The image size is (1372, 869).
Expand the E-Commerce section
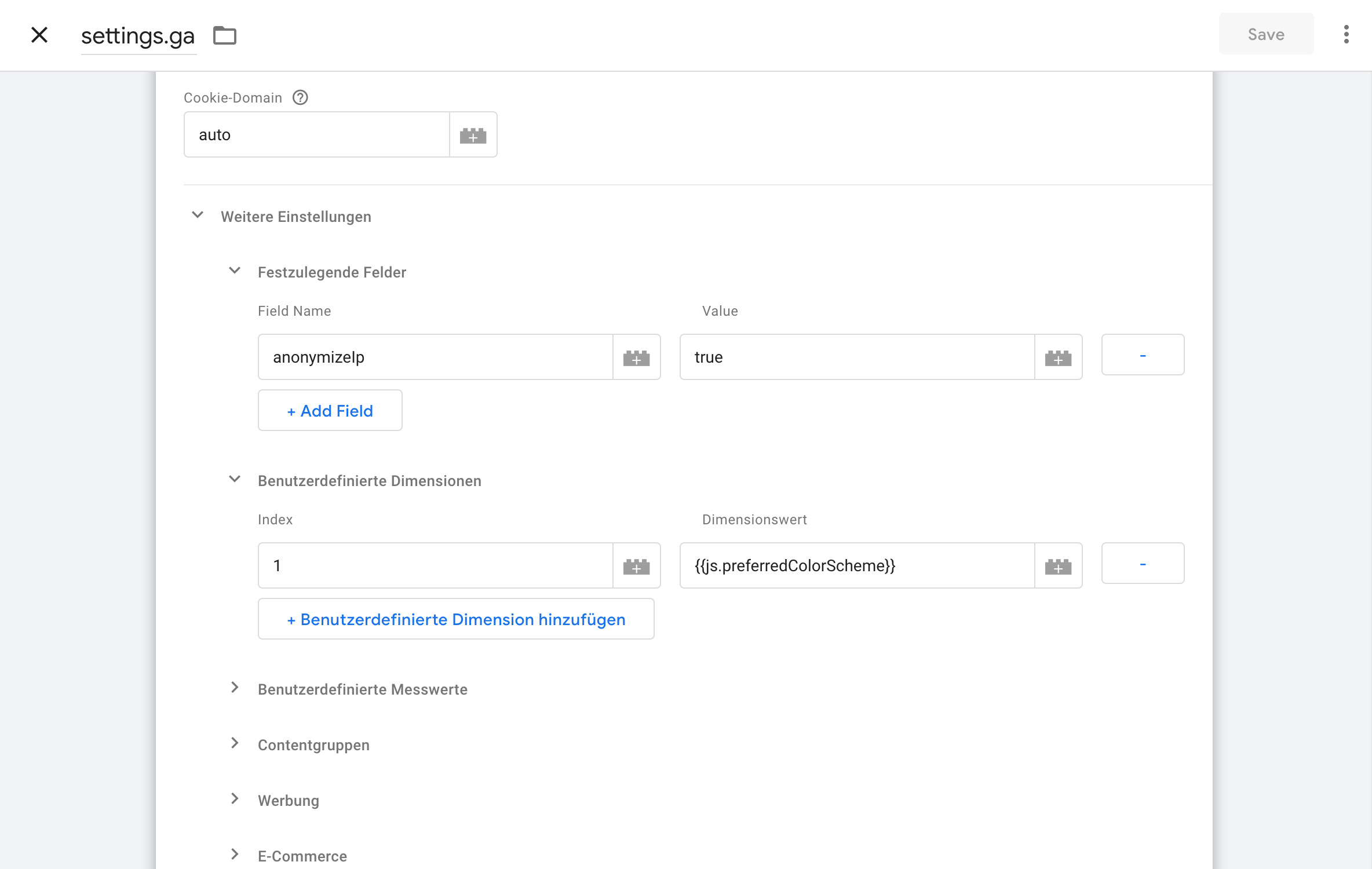[235, 855]
